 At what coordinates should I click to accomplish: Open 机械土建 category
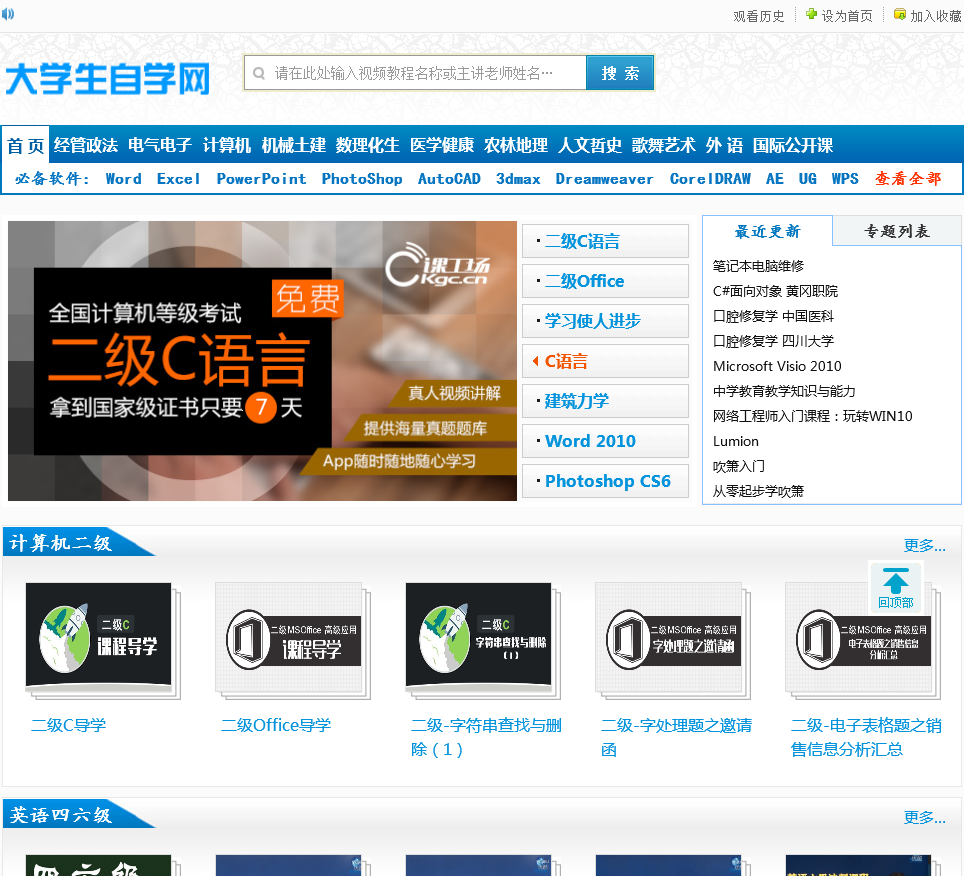[x=293, y=145]
